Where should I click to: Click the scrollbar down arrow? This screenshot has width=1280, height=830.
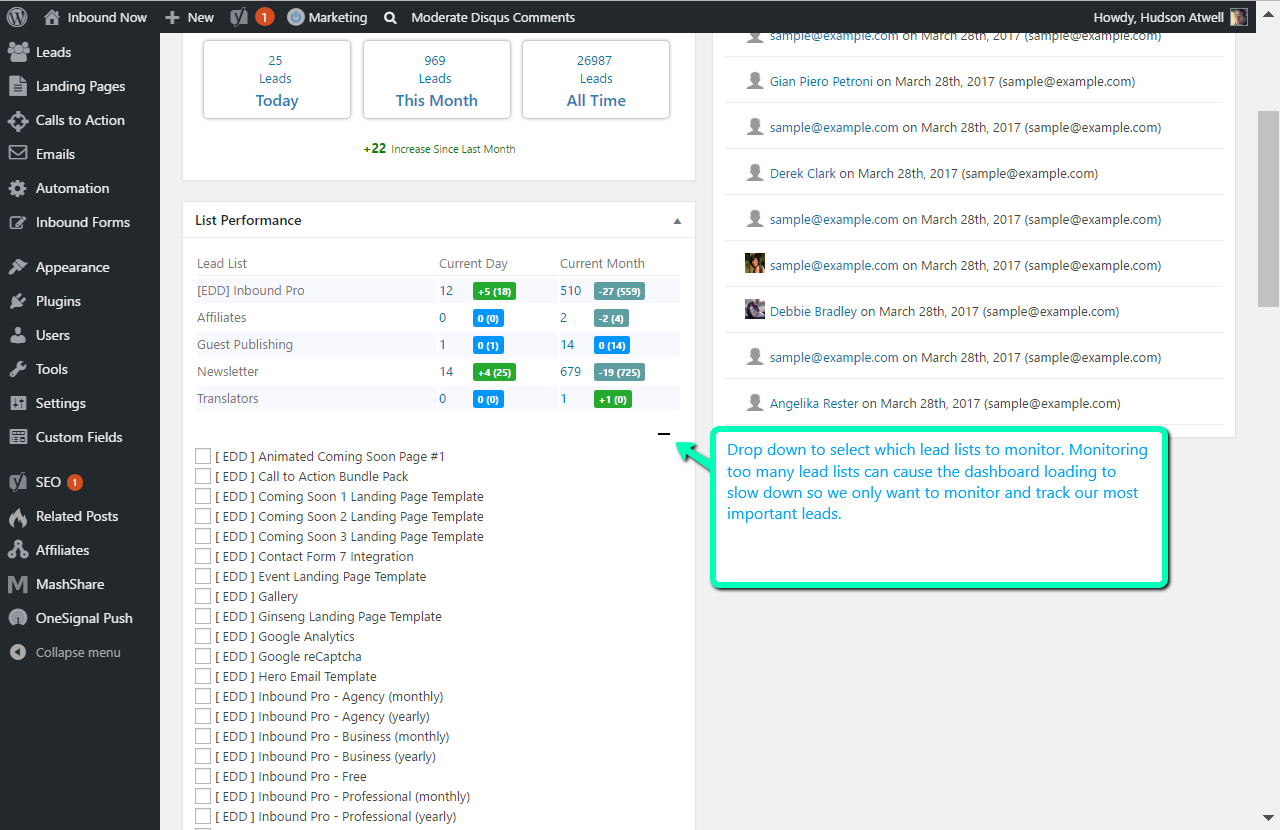(x=1268, y=817)
